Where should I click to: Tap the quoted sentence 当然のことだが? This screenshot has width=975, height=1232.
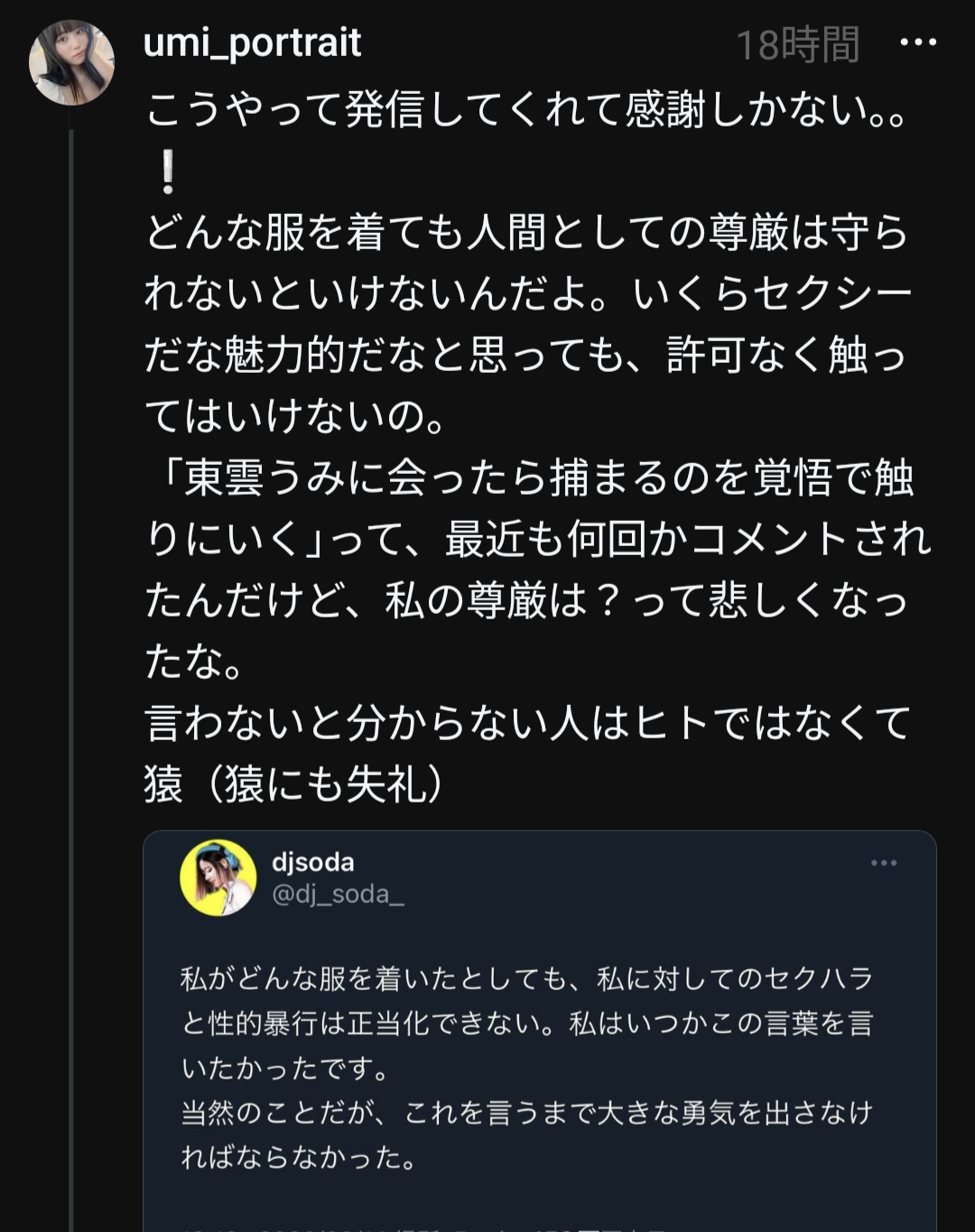click(526, 1113)
